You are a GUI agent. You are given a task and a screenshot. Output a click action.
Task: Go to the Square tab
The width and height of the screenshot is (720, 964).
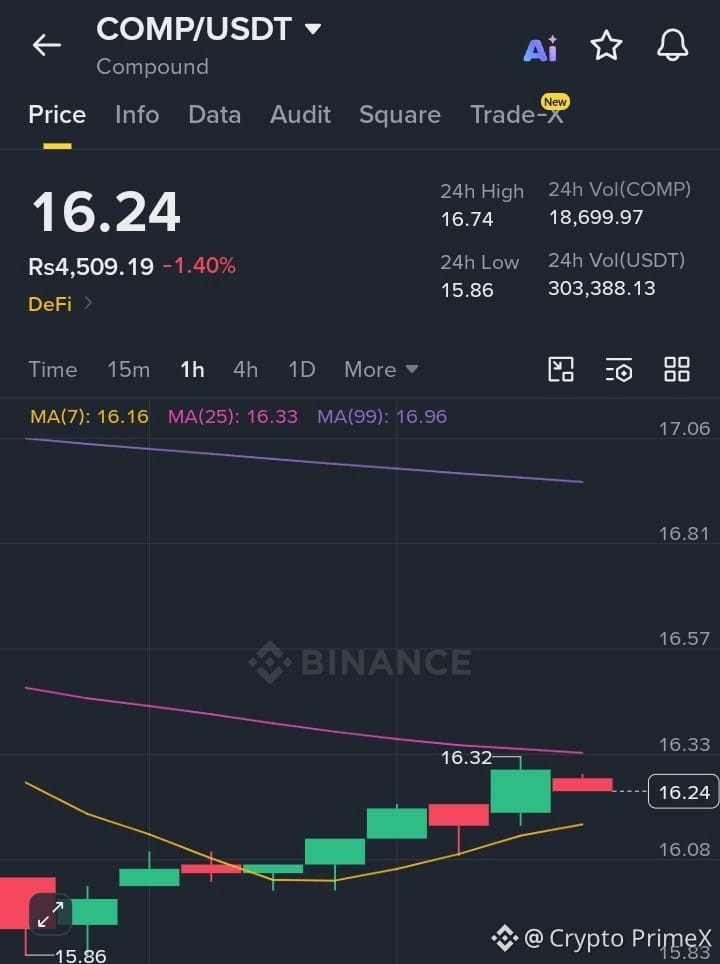[x=400, y=115]
